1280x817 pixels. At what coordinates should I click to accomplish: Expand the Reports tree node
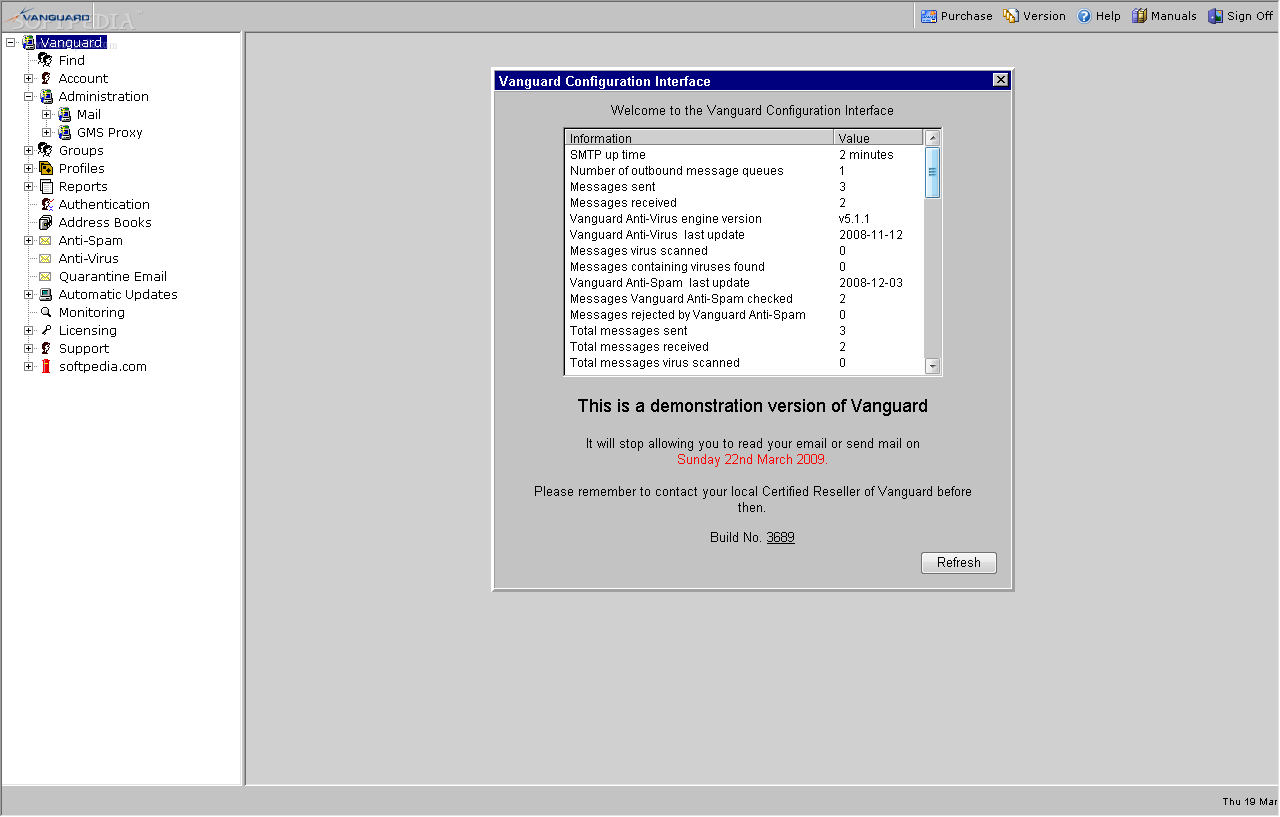[29, 186]
